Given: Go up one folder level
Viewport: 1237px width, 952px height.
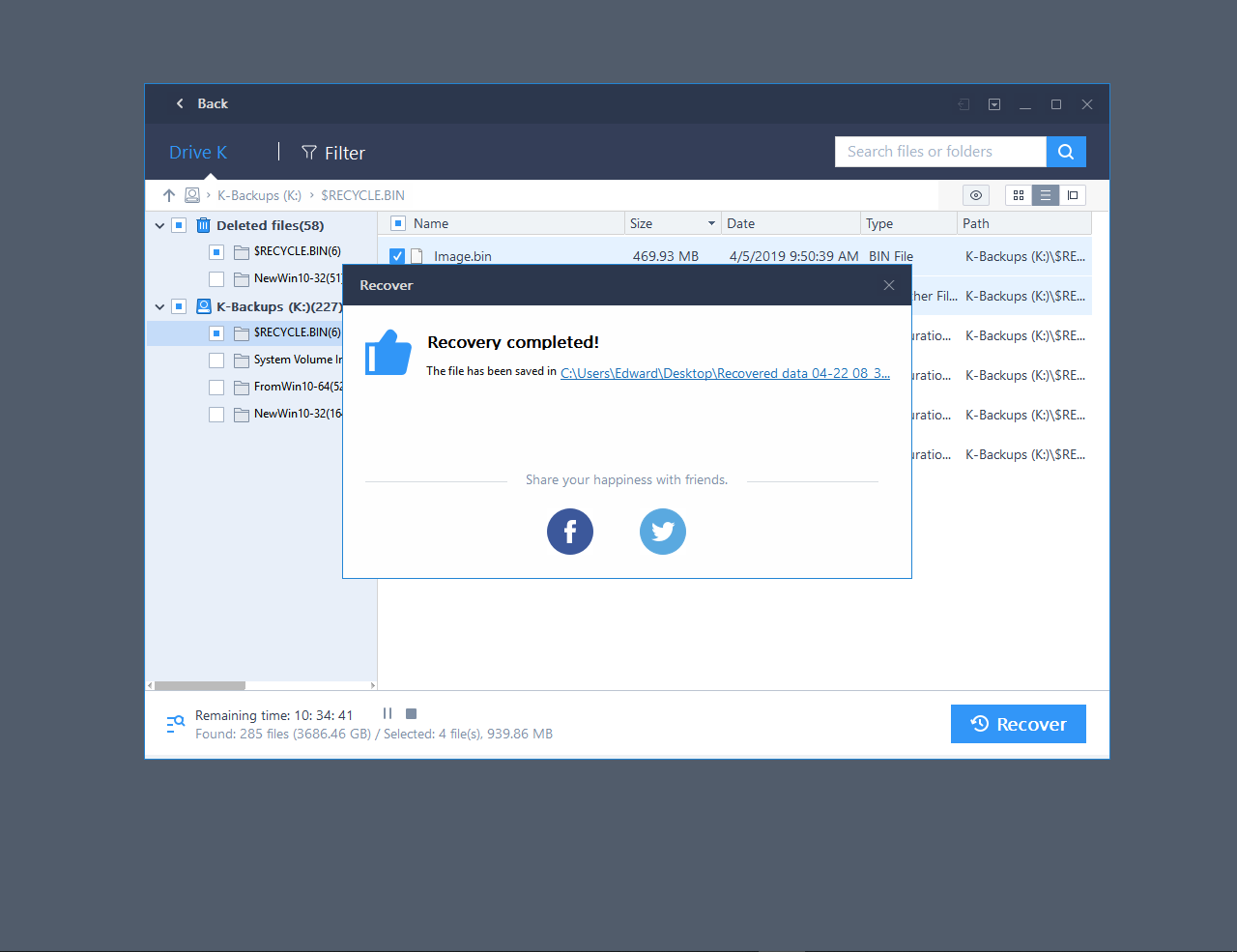Looking at the screenshot, I should [x=169, y=195].
